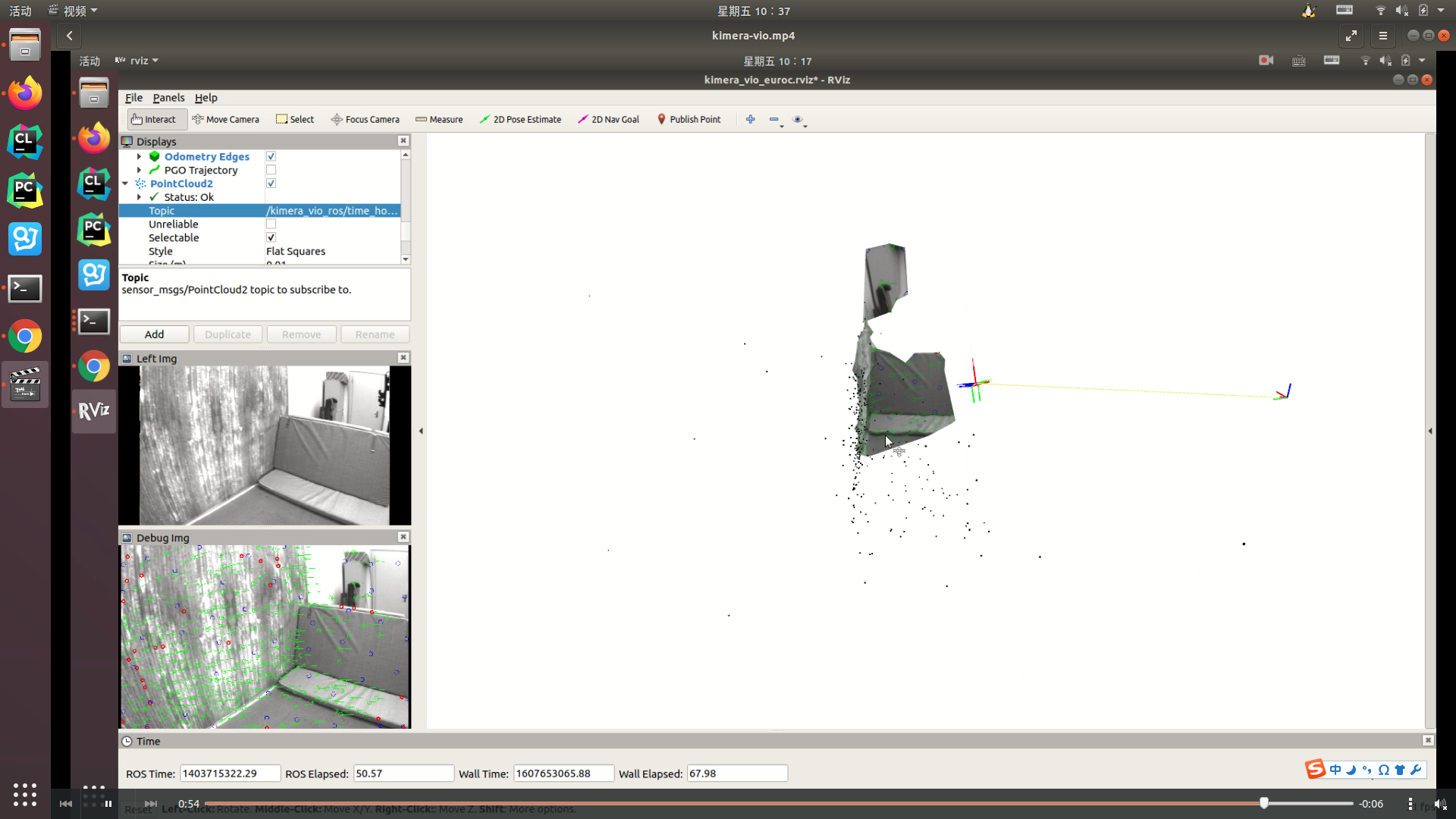1456x819 pixels.
Task: Choose the Select tool
Action: coord(295,119)
